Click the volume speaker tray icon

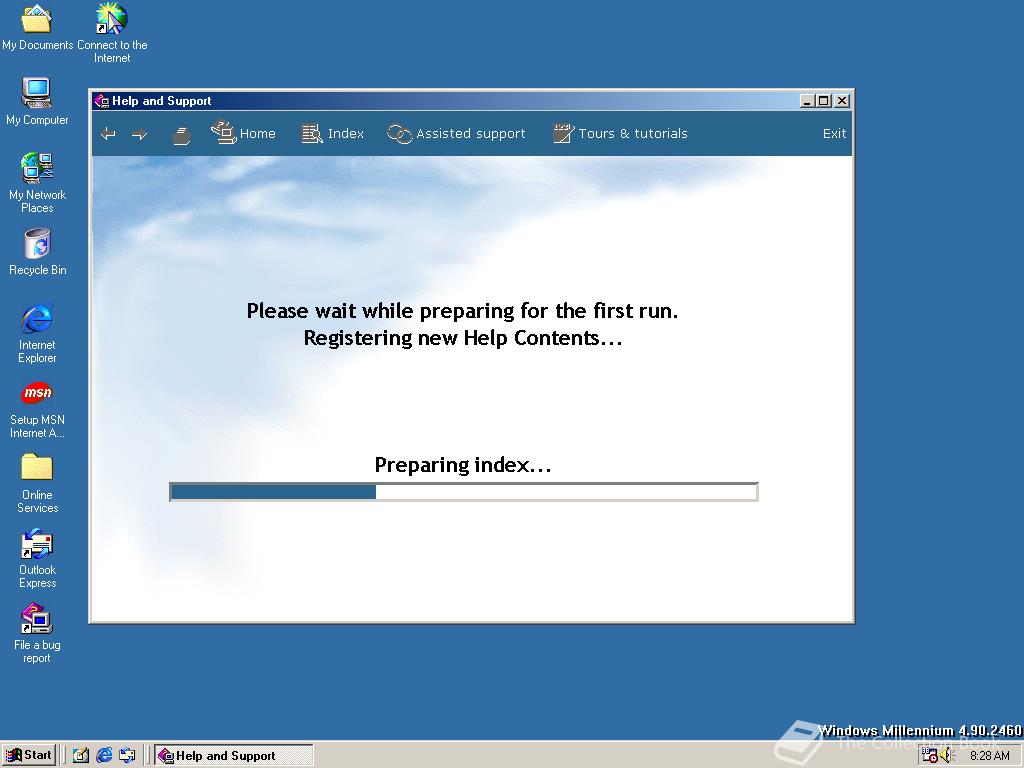pos(947,756)
